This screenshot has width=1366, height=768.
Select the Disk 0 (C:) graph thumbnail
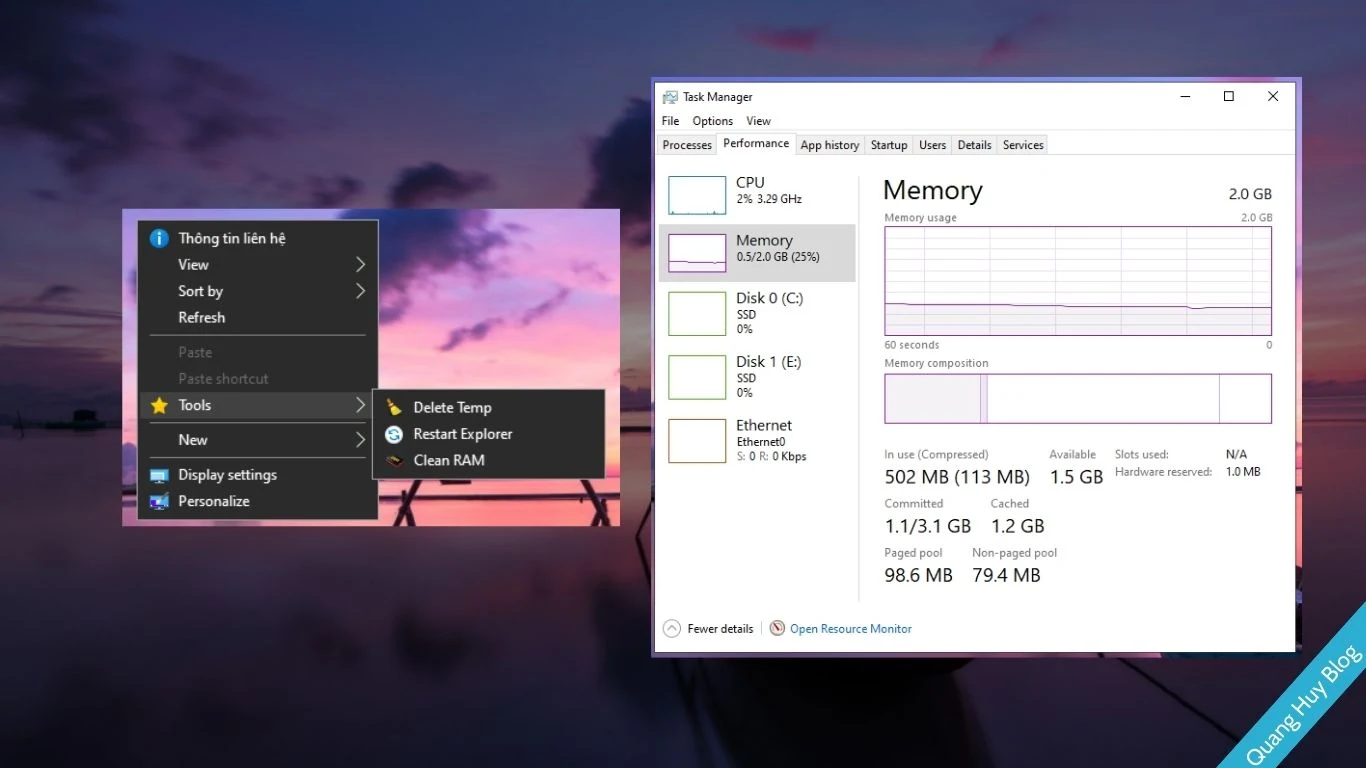697,314
